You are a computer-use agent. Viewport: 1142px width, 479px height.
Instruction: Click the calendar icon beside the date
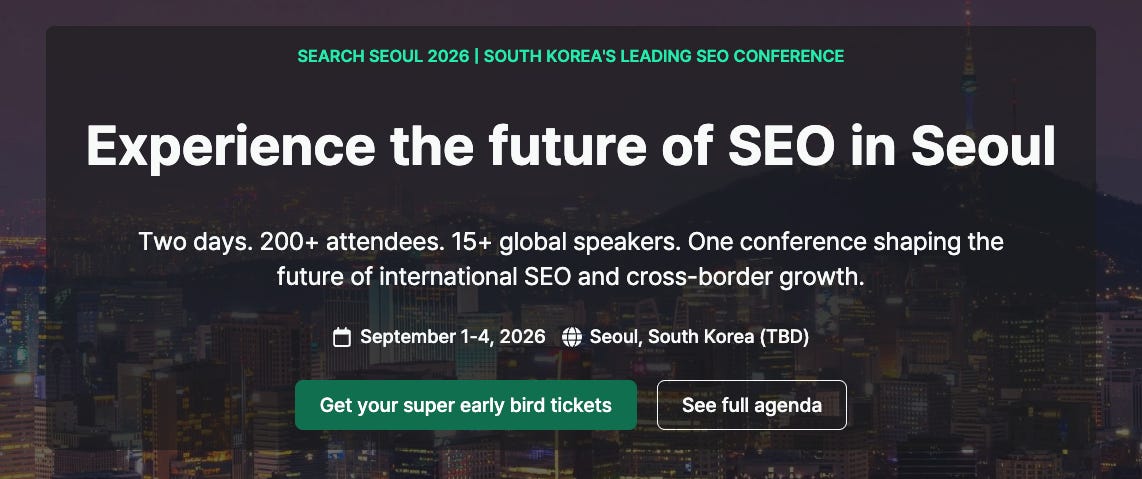[x=342, y=337]
